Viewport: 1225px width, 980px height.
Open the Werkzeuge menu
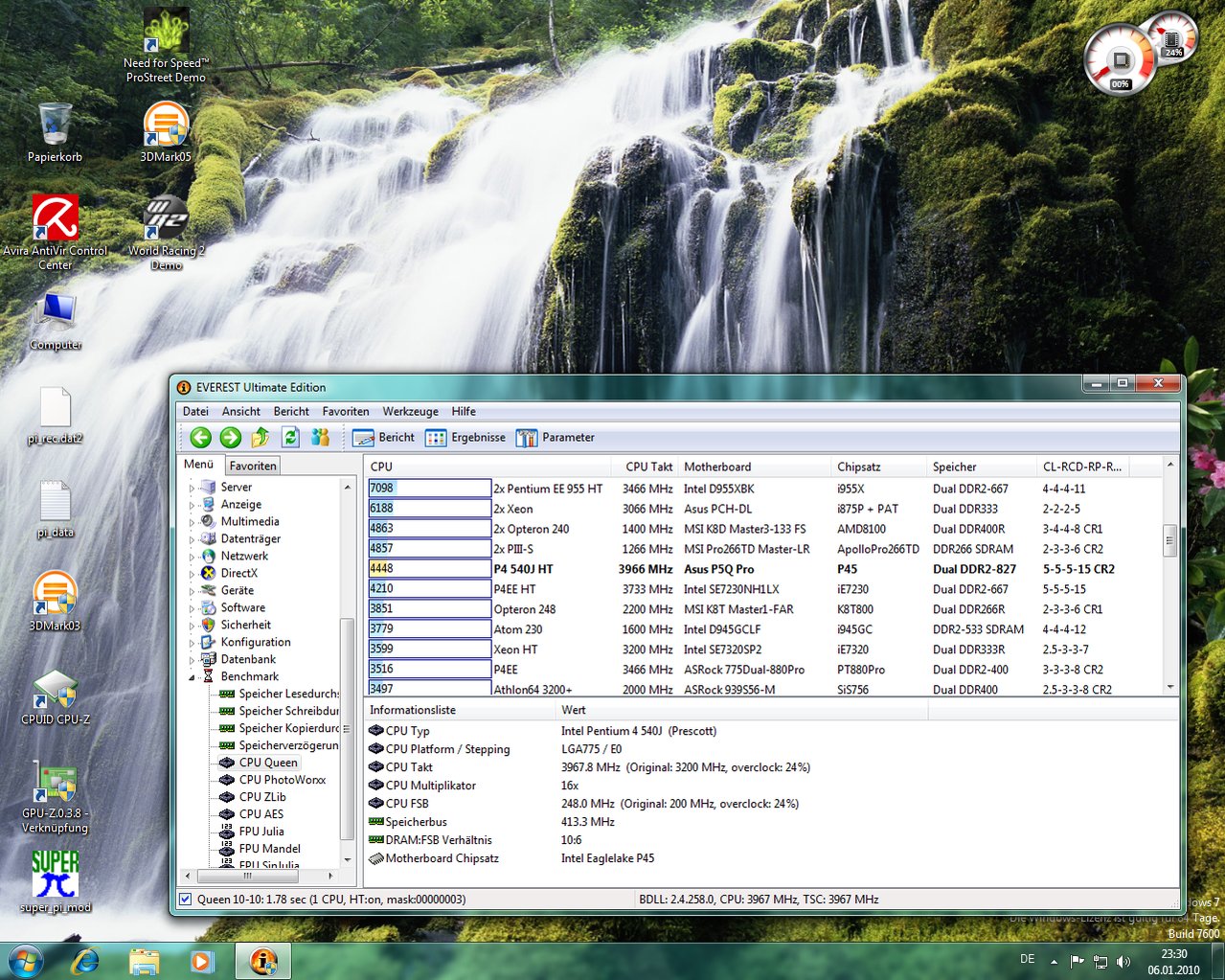coord(410,412)
